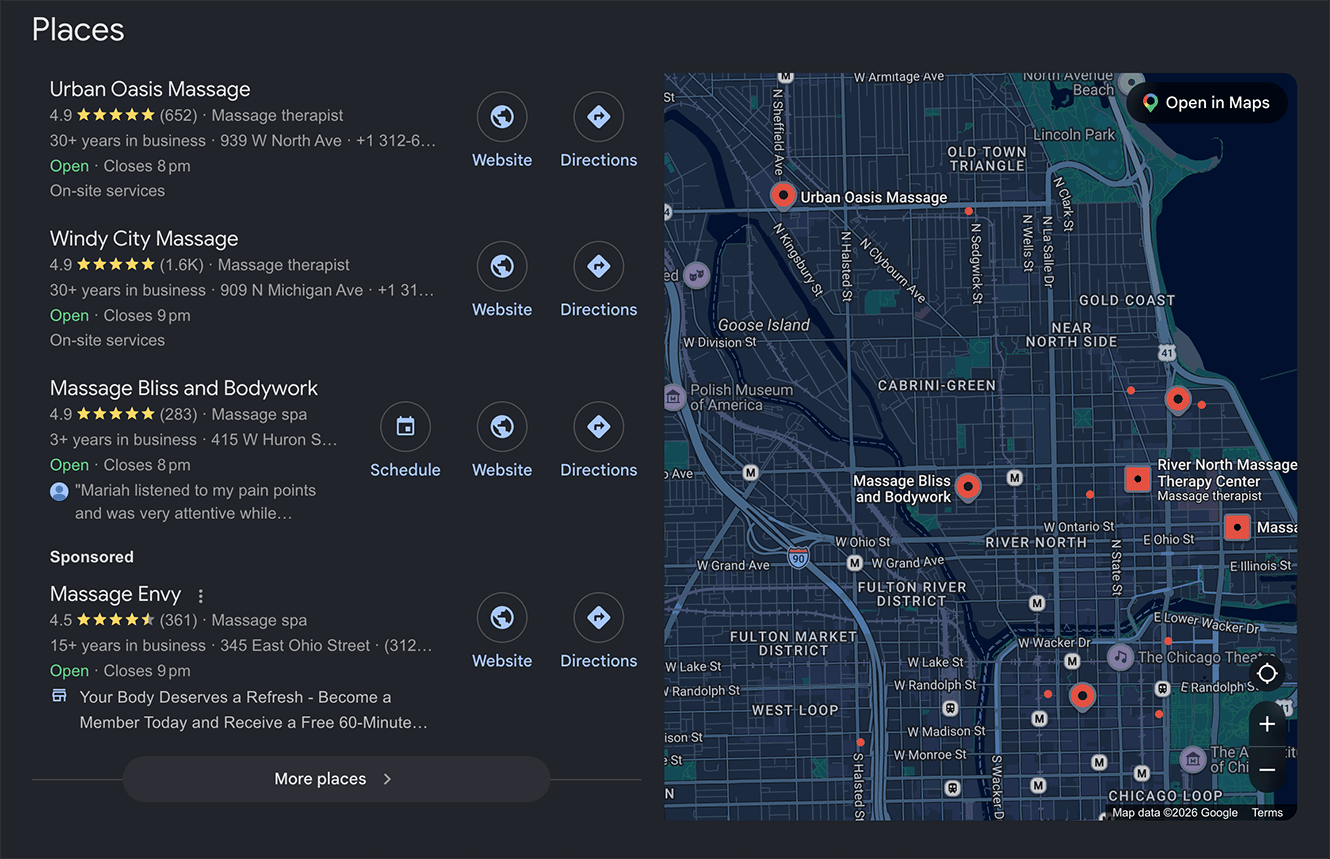Open Massage Bliss and Bodywork listing title
The width and height of the screenshot is (1330, 859).
point(184,388)
